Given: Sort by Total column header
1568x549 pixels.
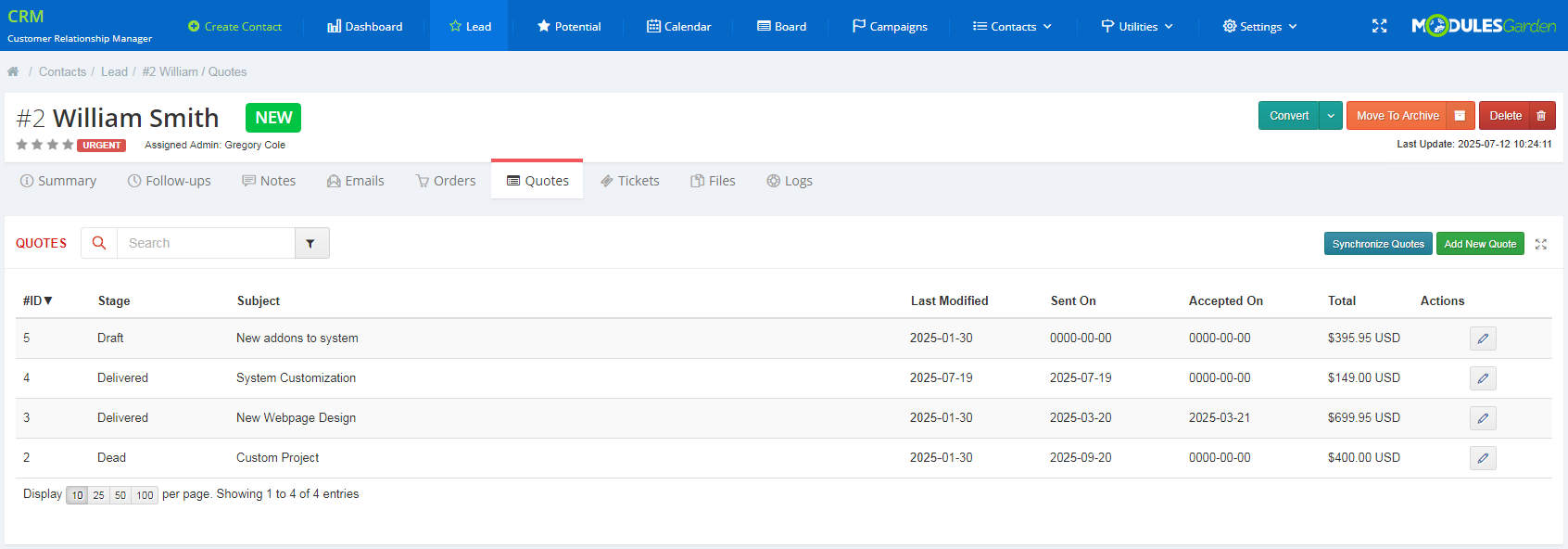Looking at the screenshot, I should tap(1341, 300).
